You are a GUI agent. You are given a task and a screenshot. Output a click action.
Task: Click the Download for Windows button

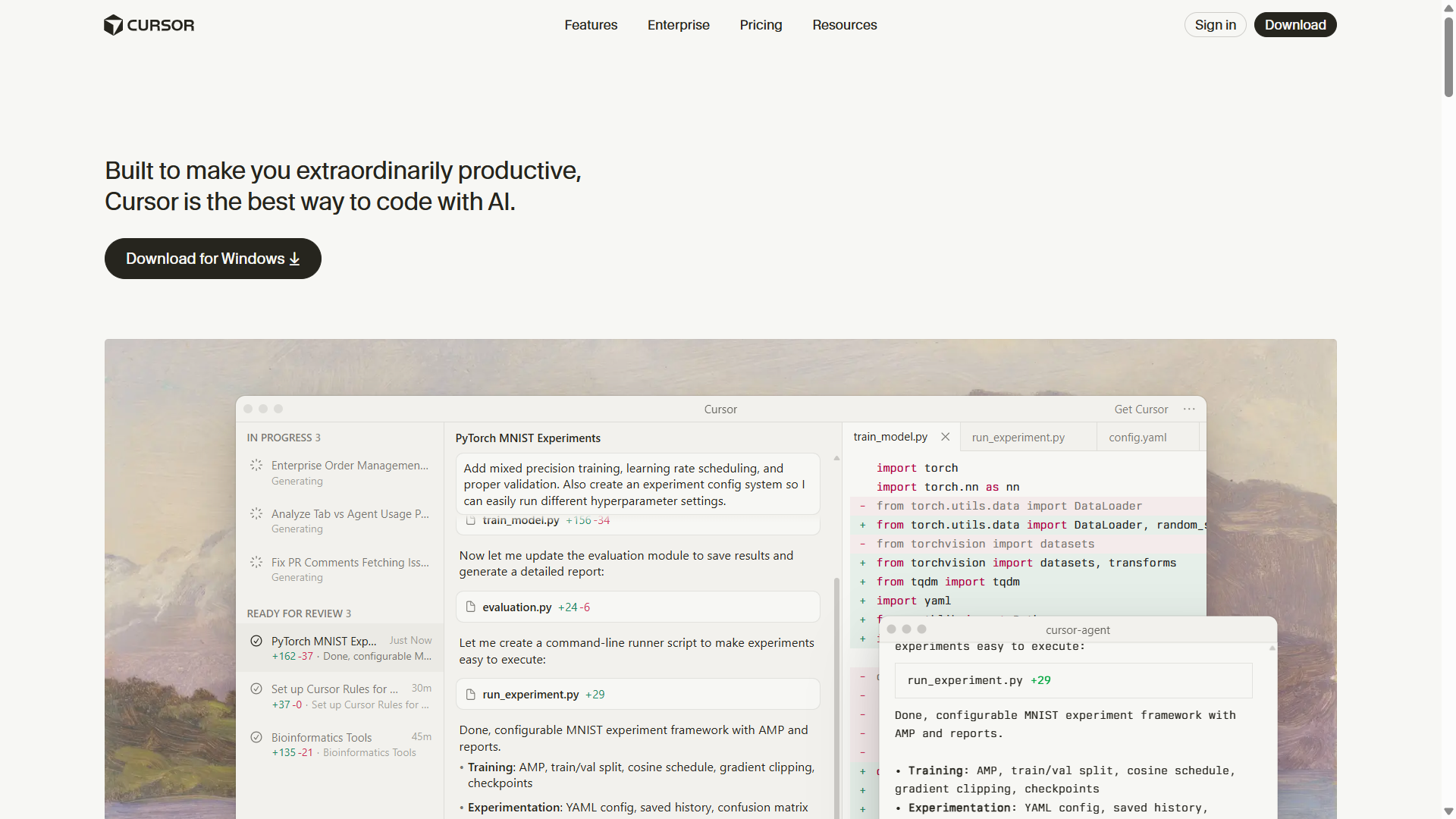pos(212,259)
